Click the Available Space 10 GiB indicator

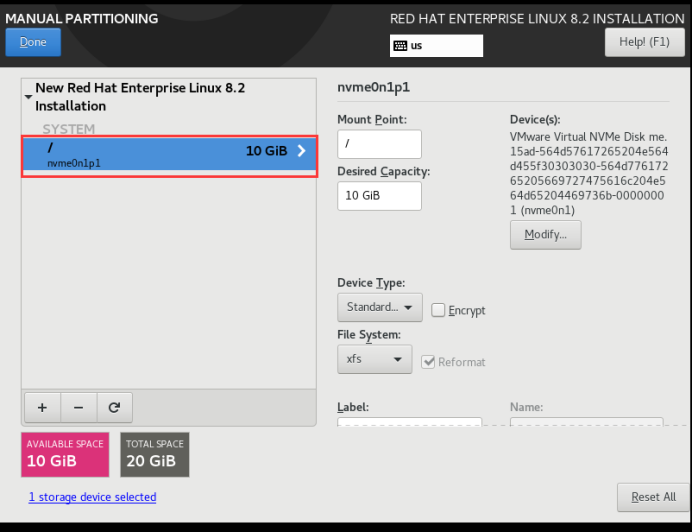65,455
